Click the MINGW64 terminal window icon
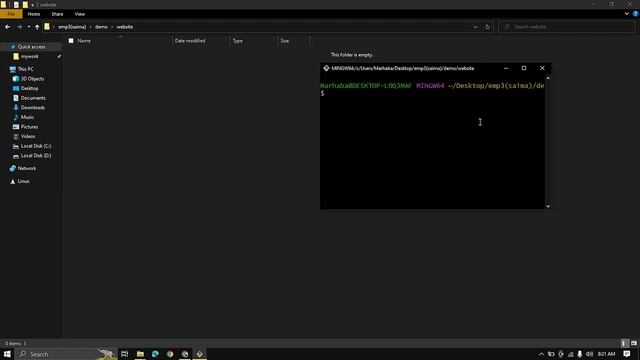This screenshot has height=360, width=640. pos(326,68)
